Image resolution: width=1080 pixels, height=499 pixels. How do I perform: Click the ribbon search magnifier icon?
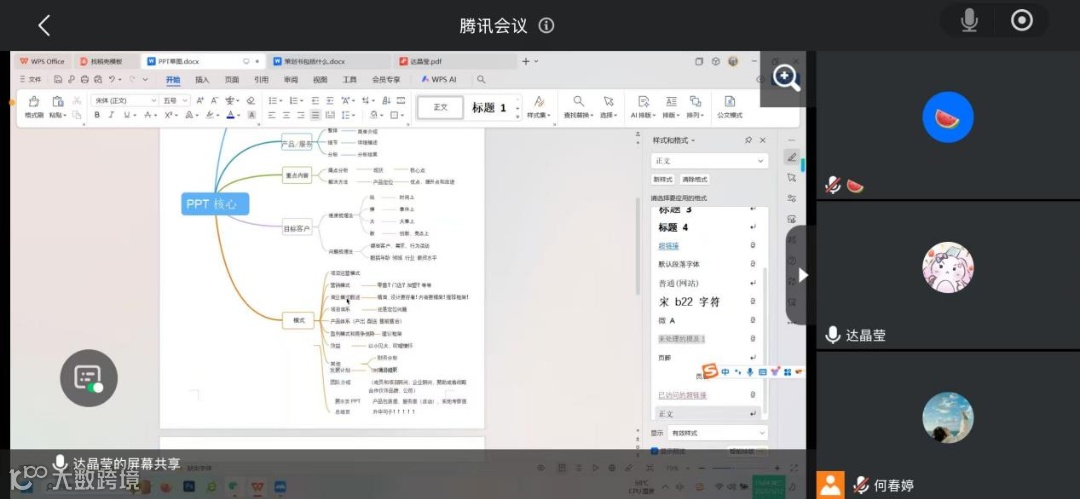point(481,79)
